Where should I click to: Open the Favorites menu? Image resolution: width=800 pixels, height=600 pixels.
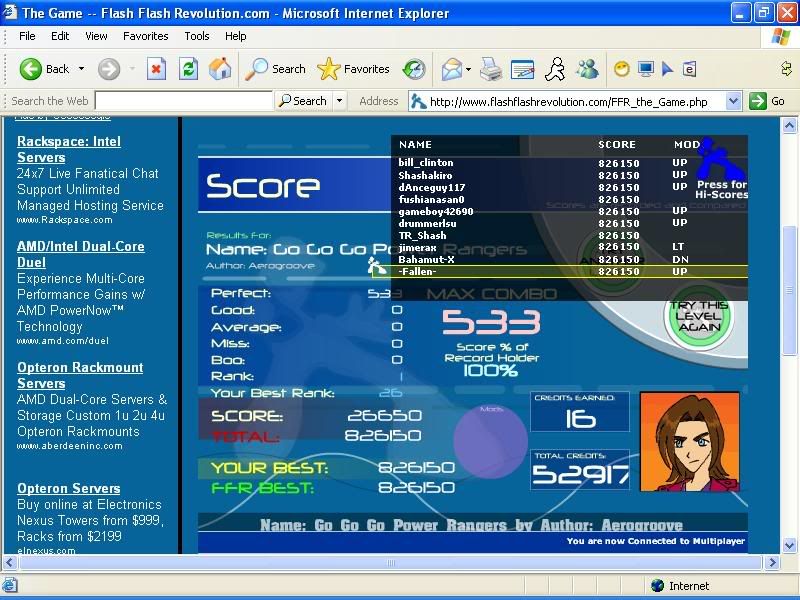146,36
